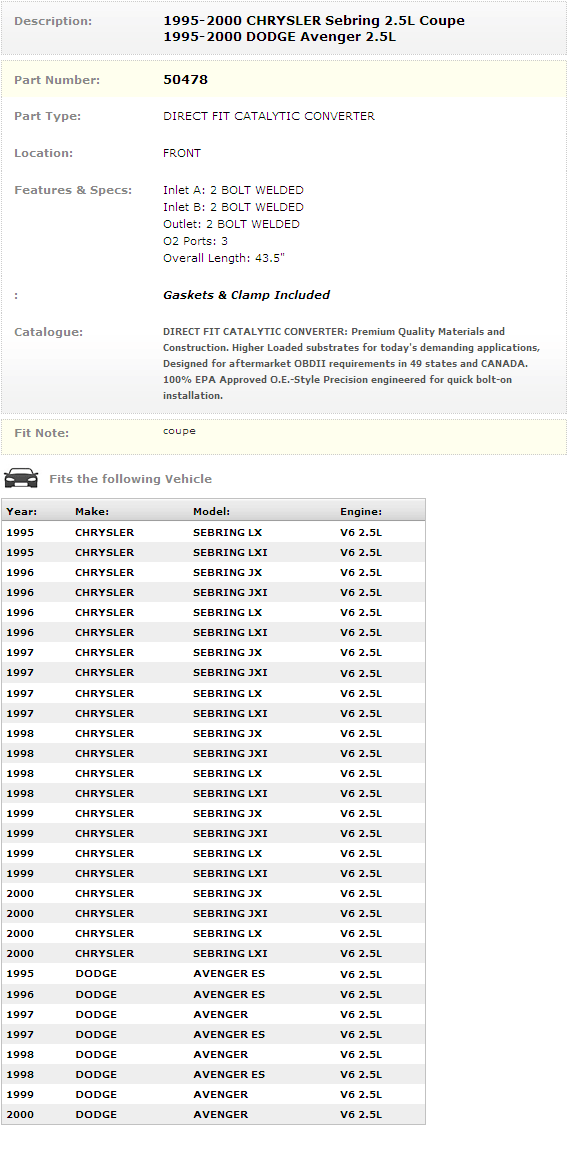Select the 2000 SEBRING JXI row
Image resolution: width=570 pixels, height=1160 pixels.
click(213, 913)
